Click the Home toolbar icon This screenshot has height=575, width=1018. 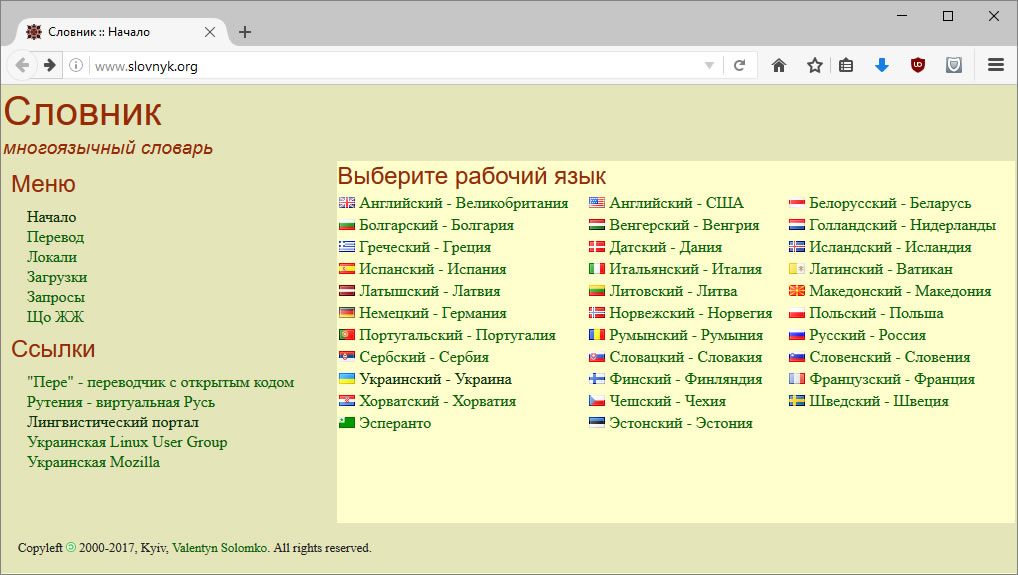click(x=779, y=65)
